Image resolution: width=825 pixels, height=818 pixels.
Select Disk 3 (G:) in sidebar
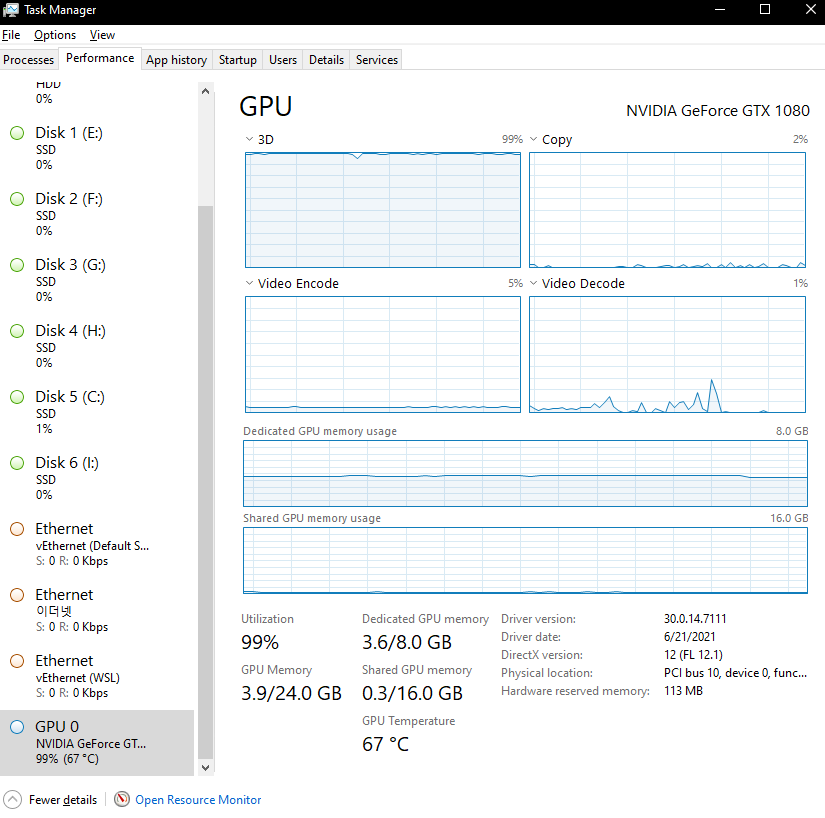pyautogui.click(x=97, y=280)
